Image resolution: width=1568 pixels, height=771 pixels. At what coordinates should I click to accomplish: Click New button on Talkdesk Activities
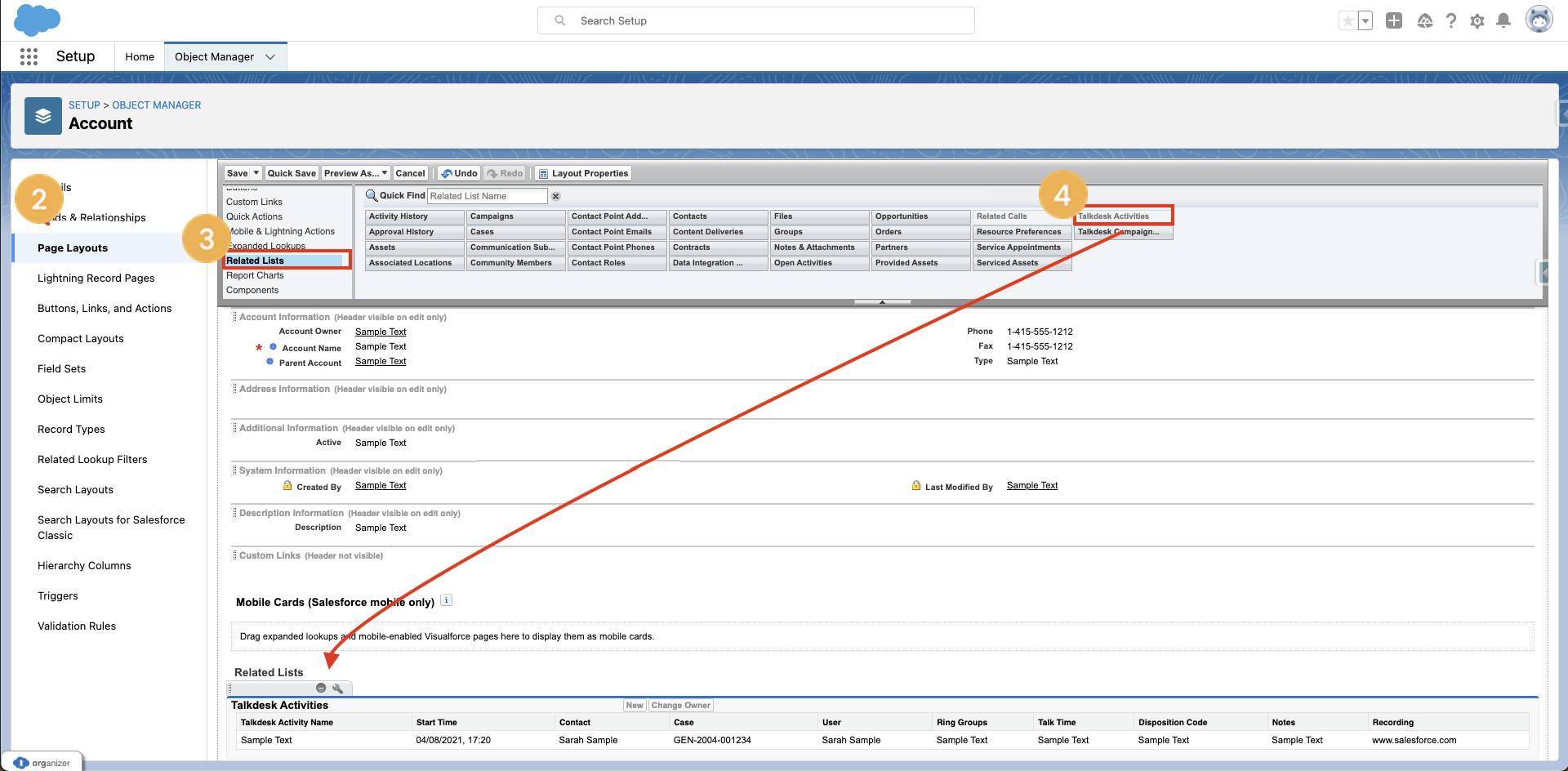tap(635, 706)
